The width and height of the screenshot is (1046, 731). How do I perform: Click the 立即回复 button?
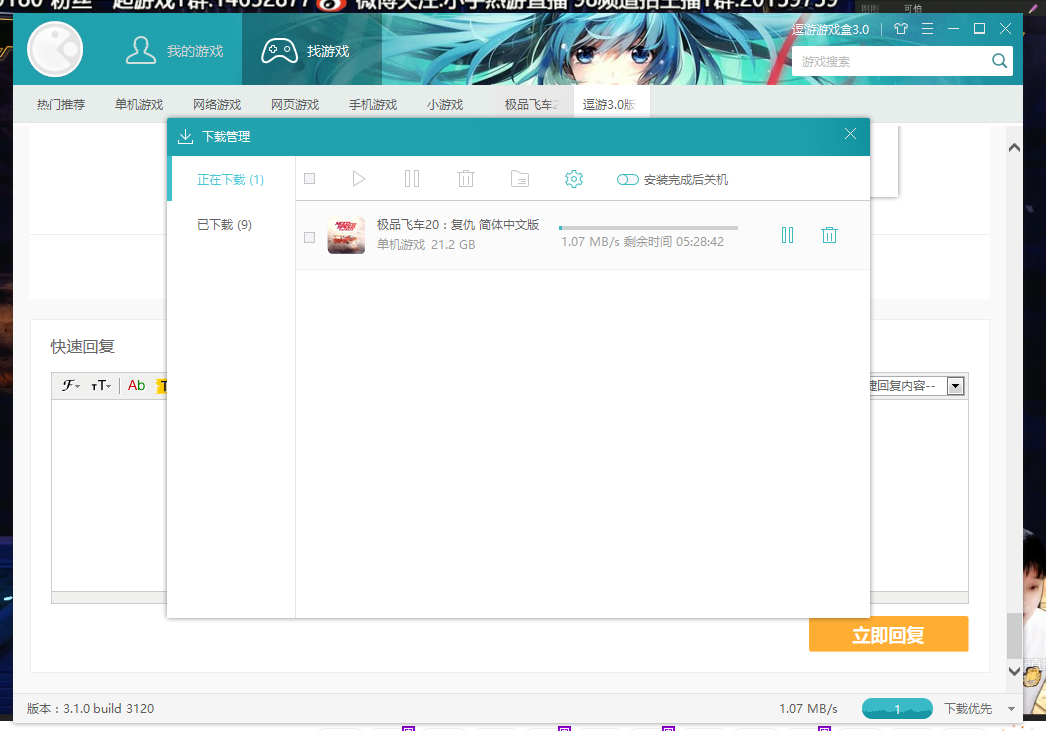coord(888,634)
